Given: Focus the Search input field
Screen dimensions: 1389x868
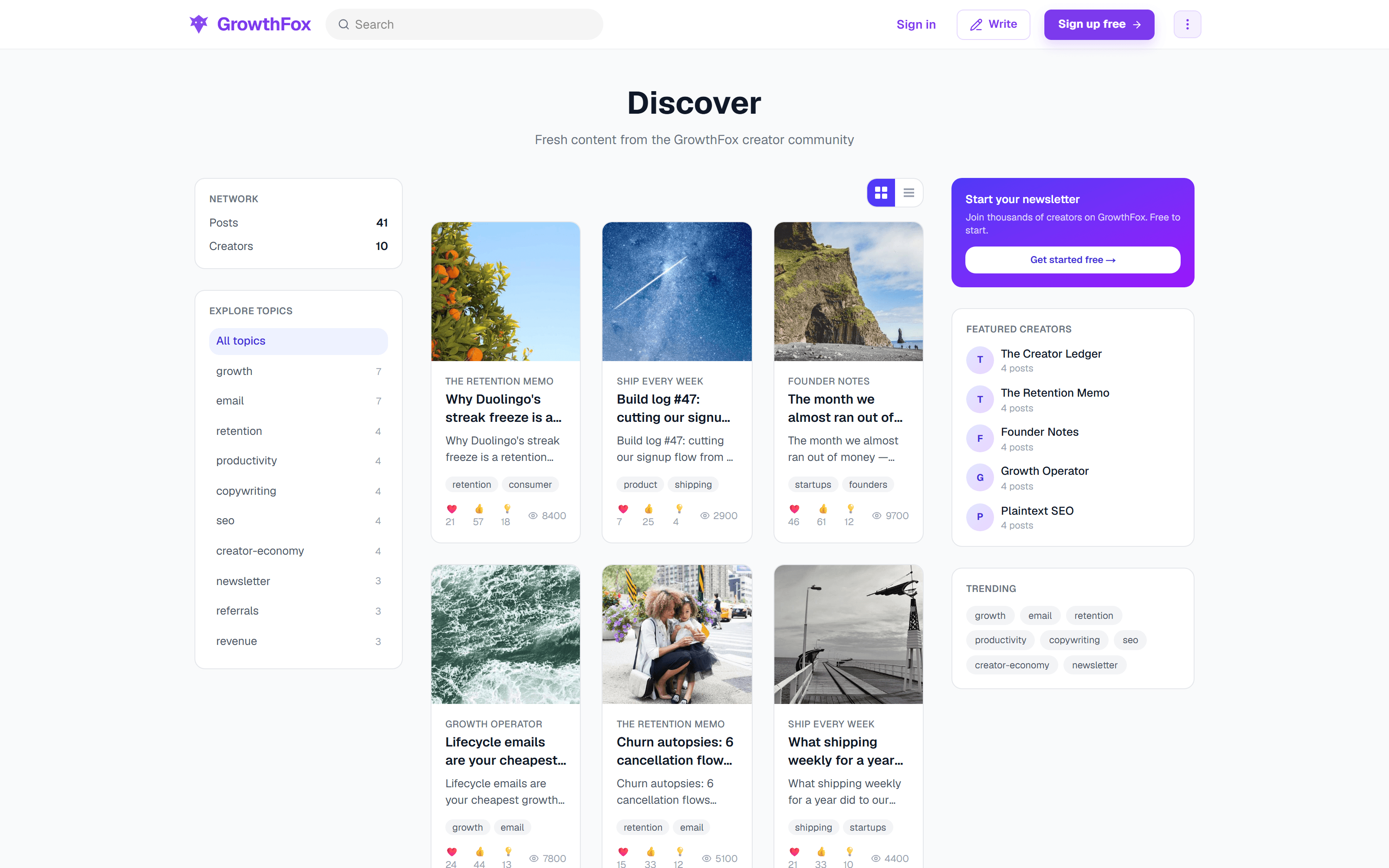Looking at the screenshot, I should coord(464,24).
